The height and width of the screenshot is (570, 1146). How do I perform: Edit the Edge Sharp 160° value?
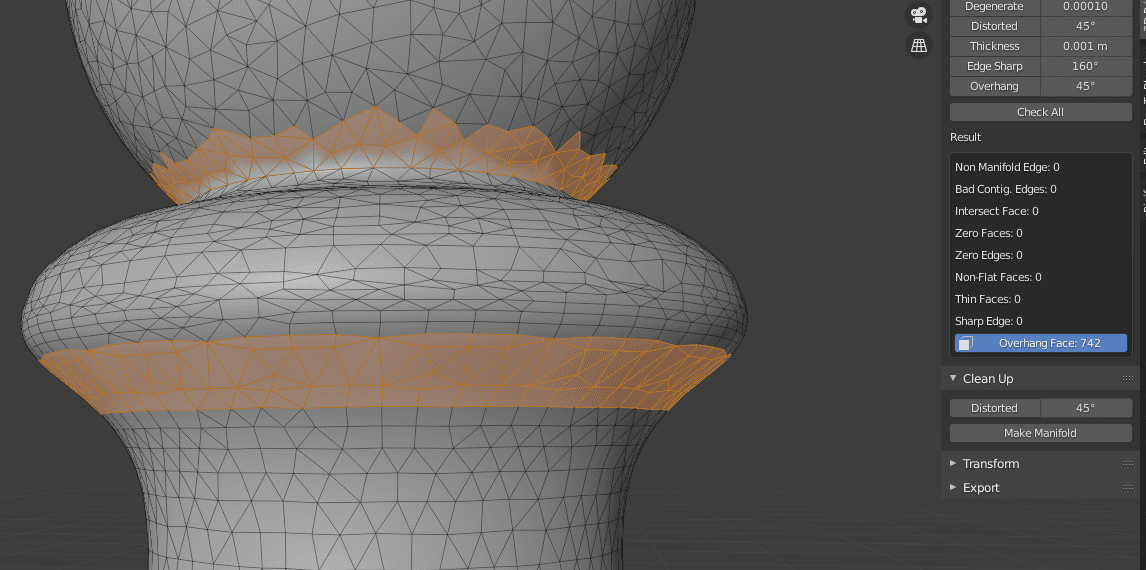[1085, 66]
